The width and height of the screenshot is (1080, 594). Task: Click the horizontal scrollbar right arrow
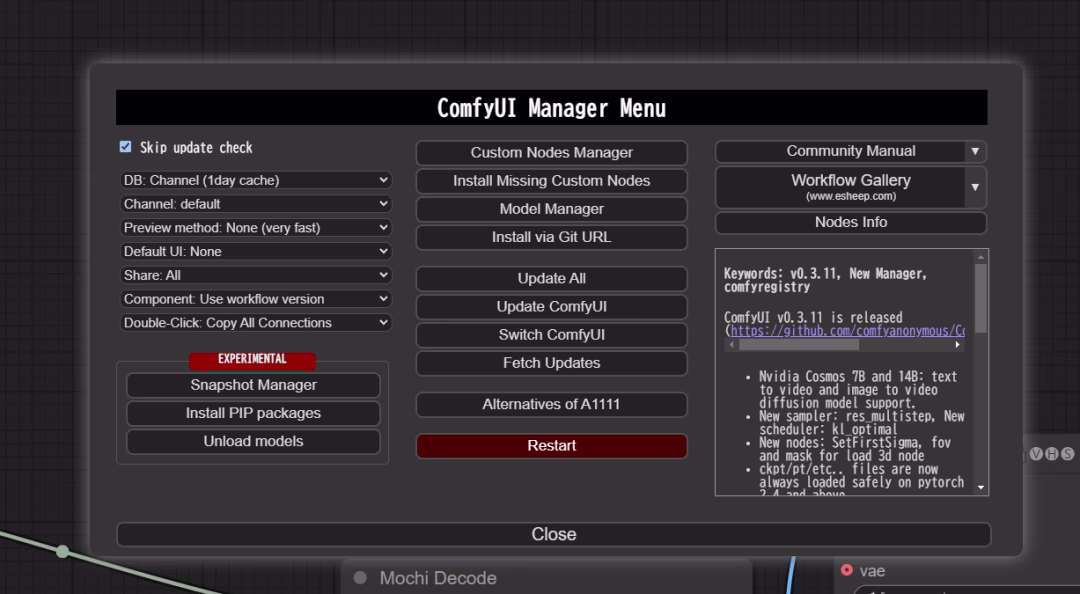[x=957, y=345]
